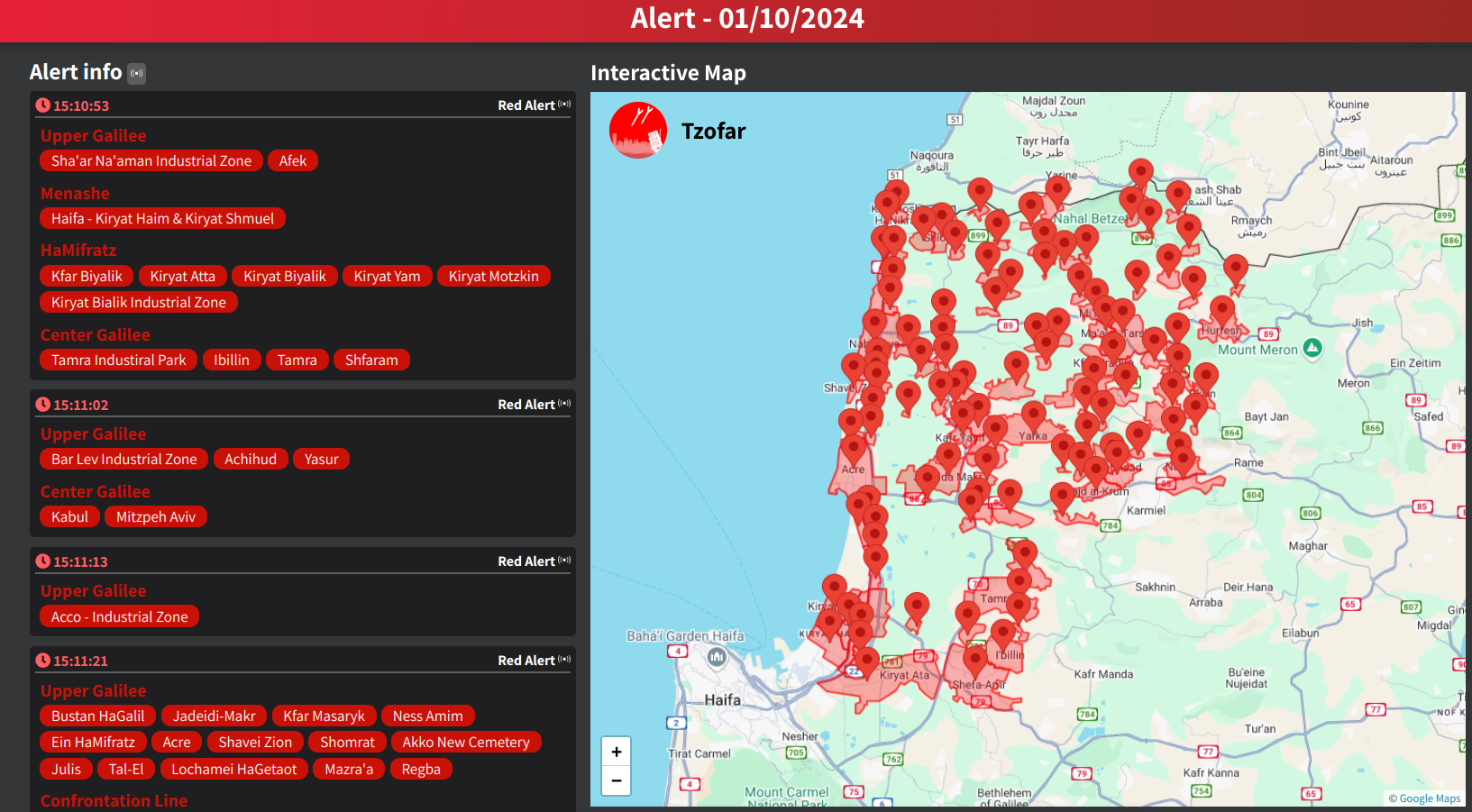Select the Achihud tag

point(251,459)
